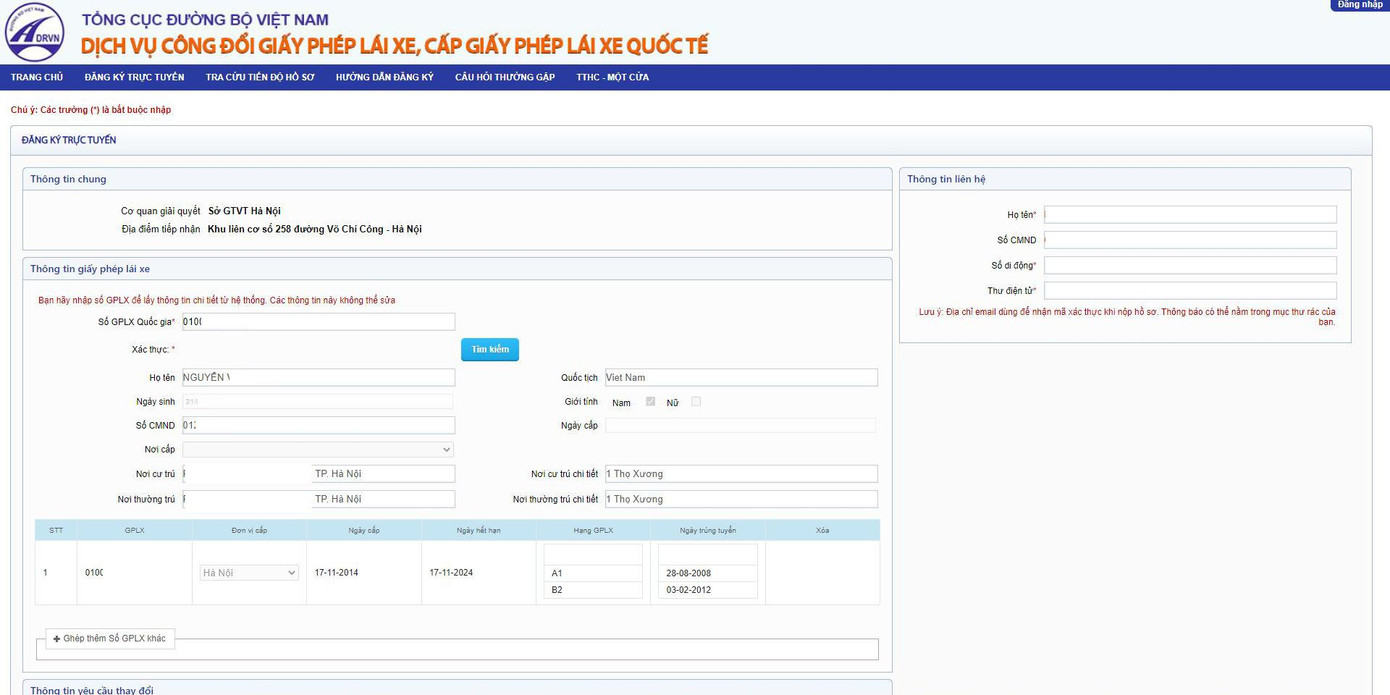This screenshot has width=1390, height=695.
Task: Open Hướng dẫn đăng ký page
Action: (384, 77)
